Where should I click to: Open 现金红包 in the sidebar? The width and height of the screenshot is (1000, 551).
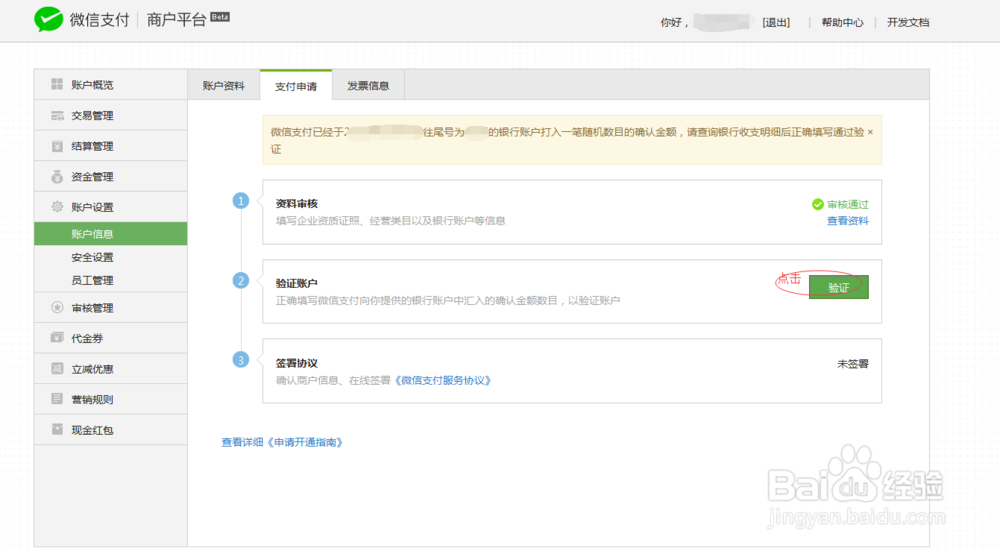[x=110, y=430]
